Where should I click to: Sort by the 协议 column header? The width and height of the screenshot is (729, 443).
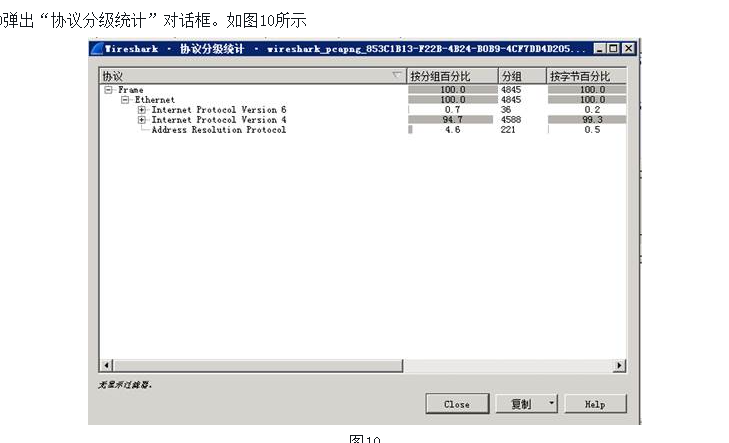252,76
